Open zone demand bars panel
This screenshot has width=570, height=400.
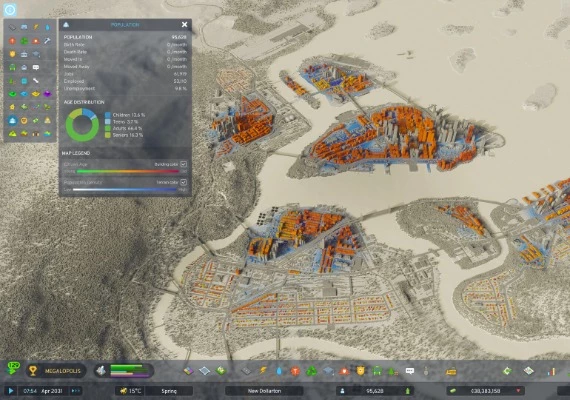click(x=125, y=371)
